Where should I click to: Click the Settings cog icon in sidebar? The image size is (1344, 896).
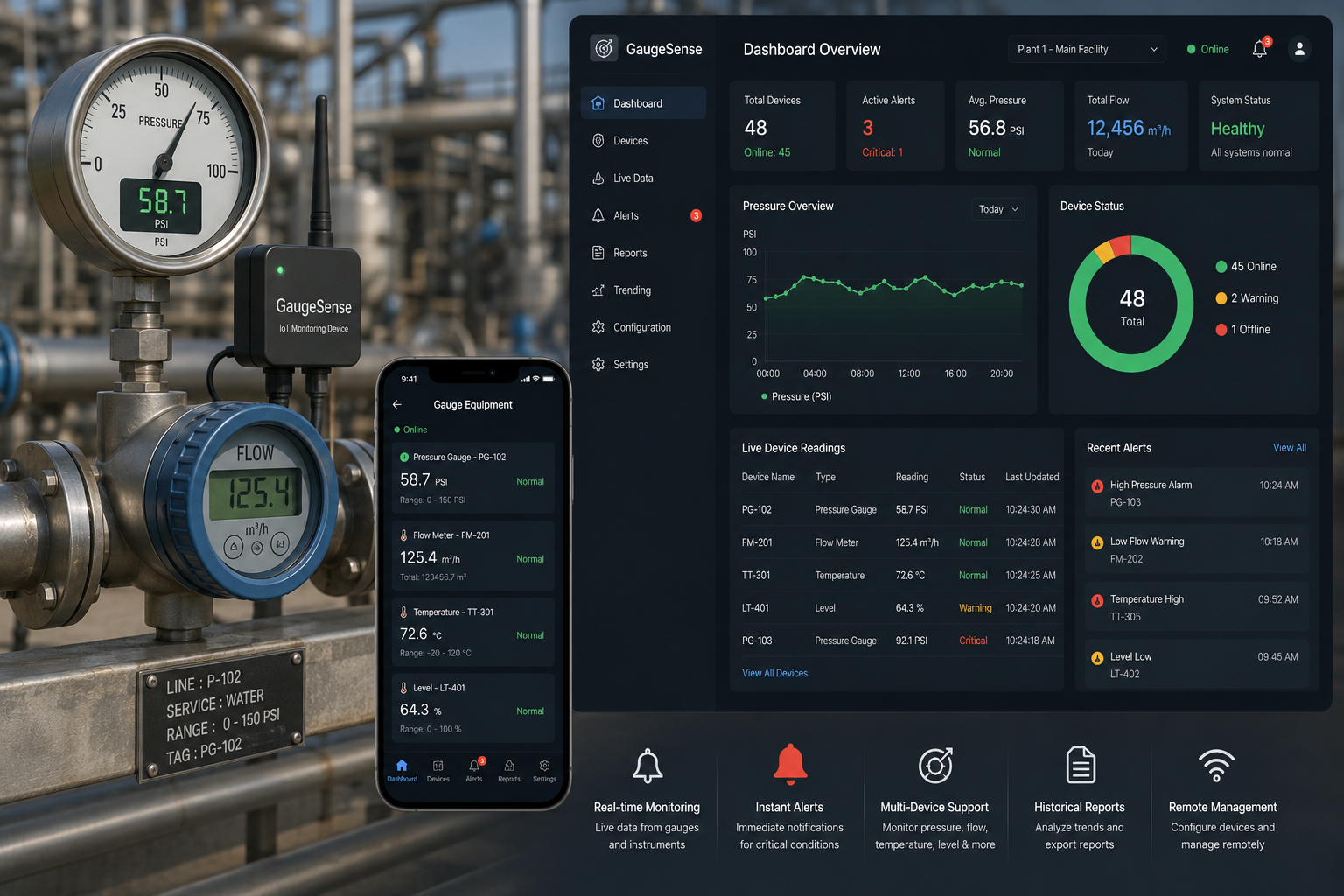(598, 365)
